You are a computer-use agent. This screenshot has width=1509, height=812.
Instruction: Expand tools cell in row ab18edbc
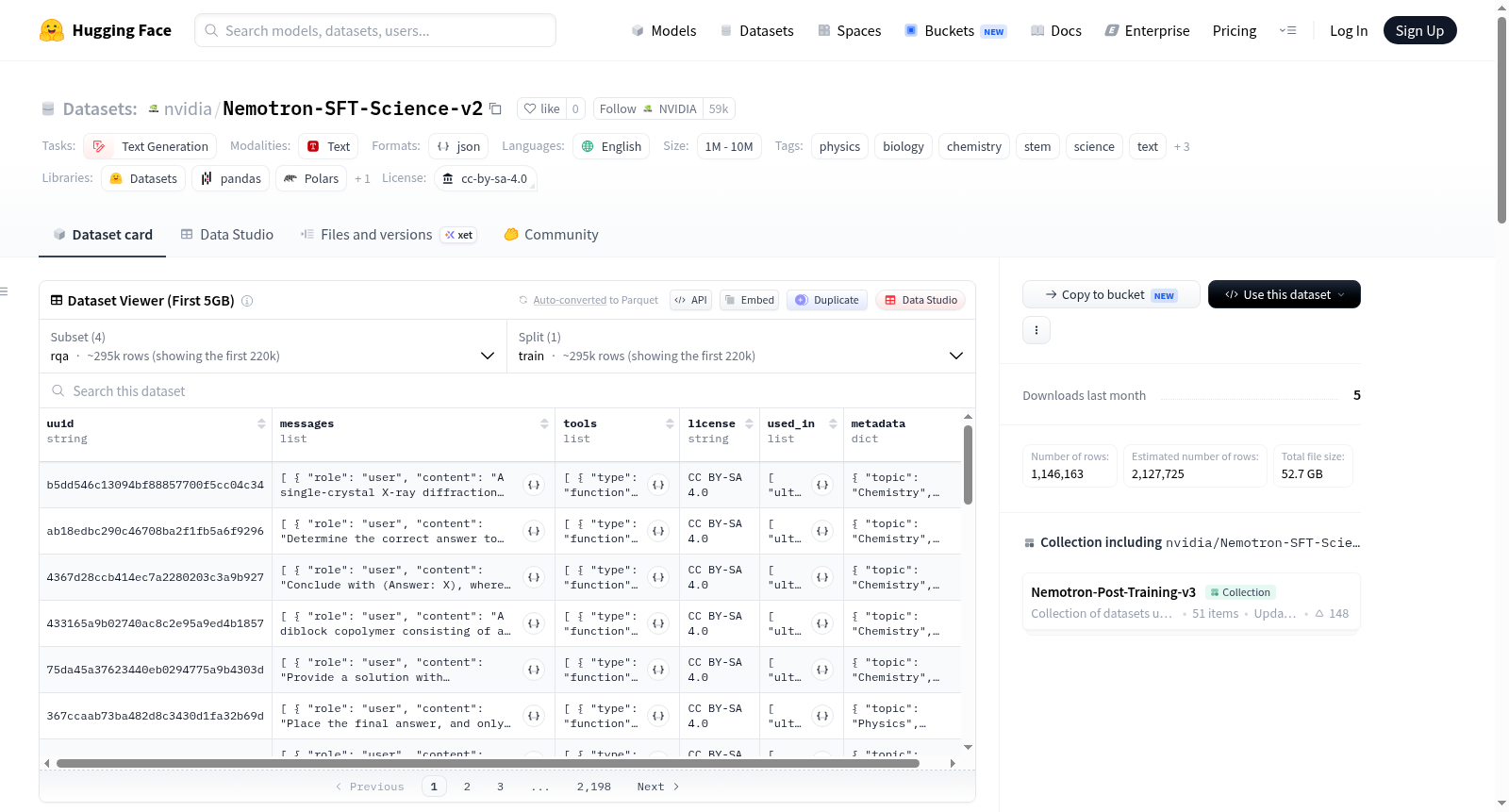tap(658, 531)
